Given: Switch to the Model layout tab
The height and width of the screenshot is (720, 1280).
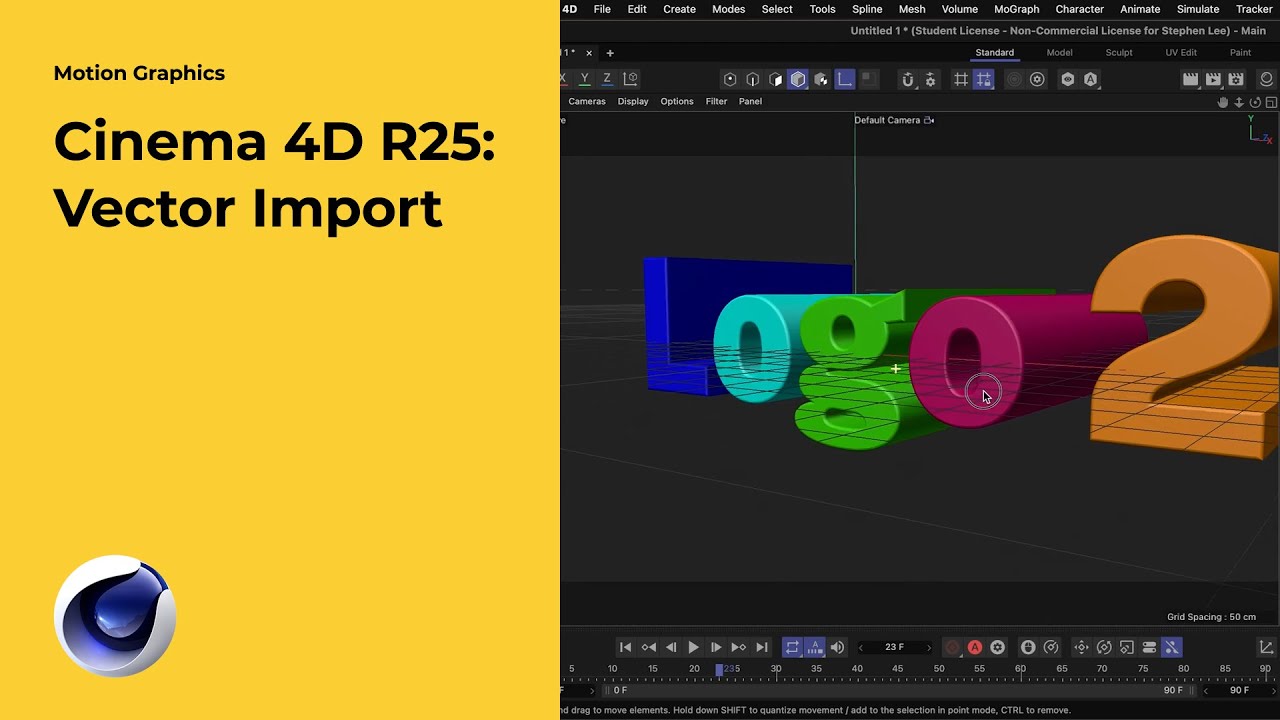Looking at the screenshot, I should [x=1059, y=53].
